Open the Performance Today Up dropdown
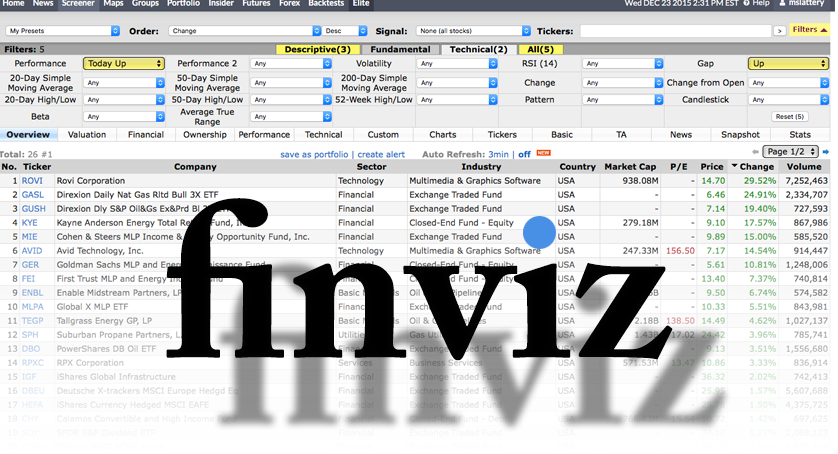The image size is (838, 454). (123, 63)
